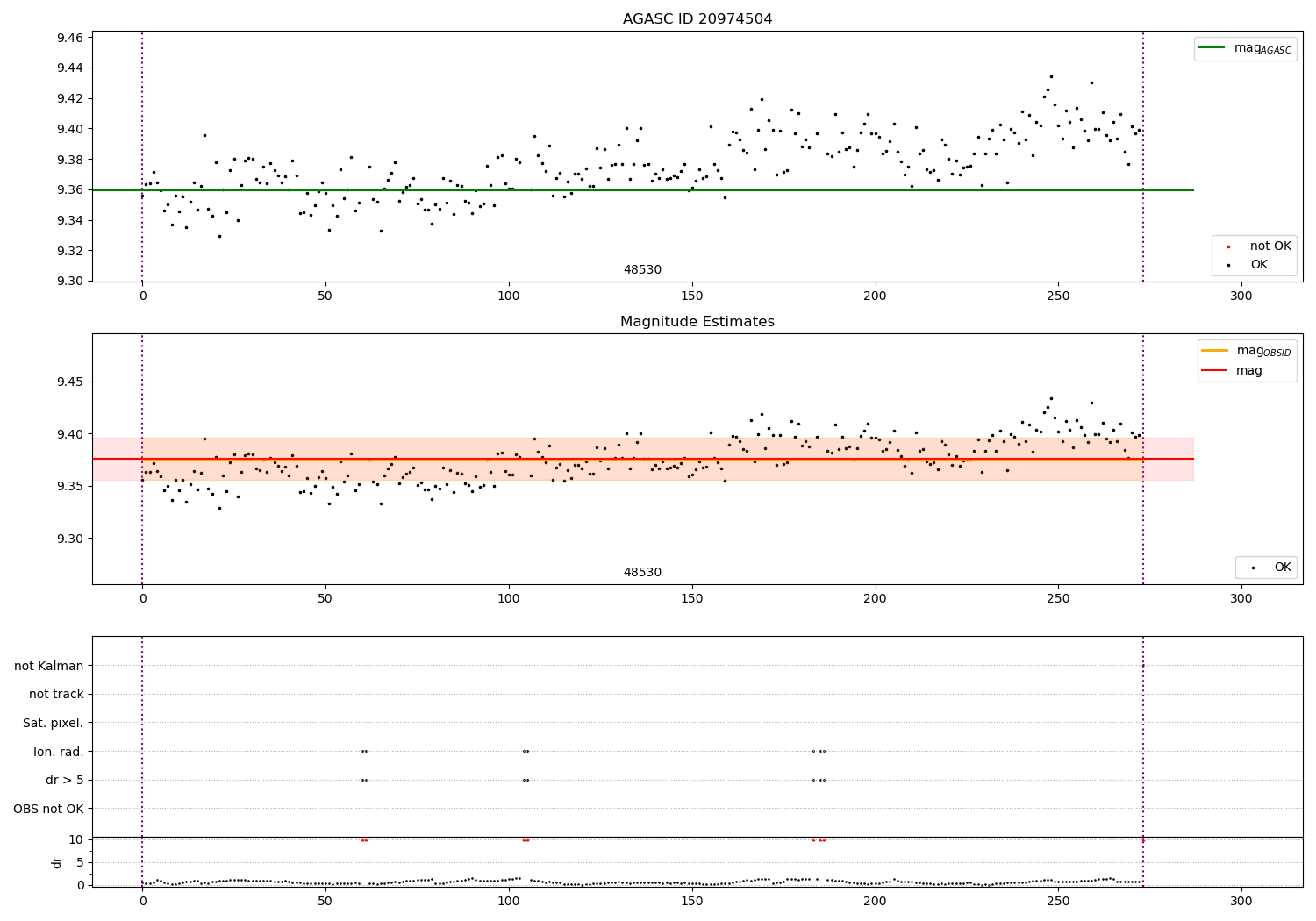Click the 'mag OBSID' legend label
This screenshot has width=1316, height=921.
click(1264, 352)
